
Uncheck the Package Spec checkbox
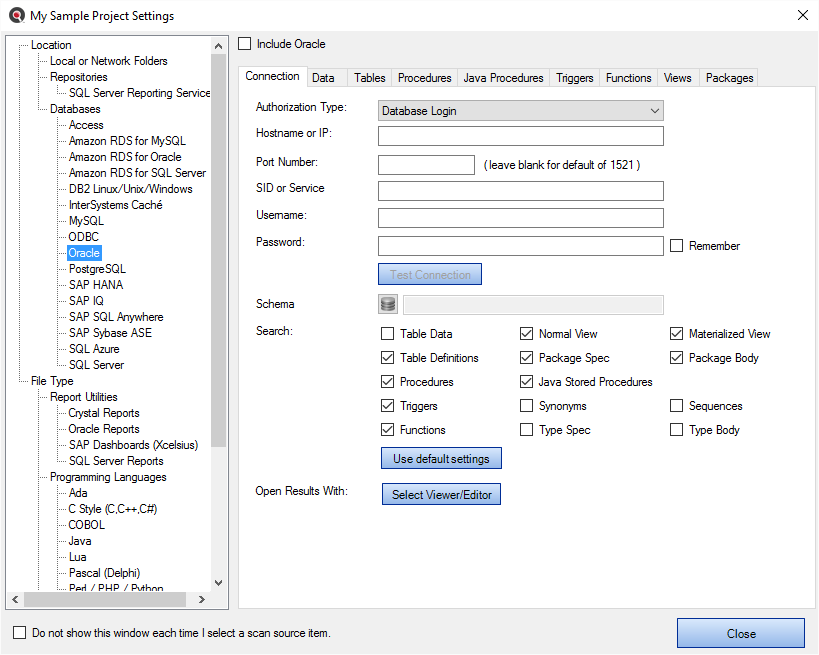click(x=526, y=358)
